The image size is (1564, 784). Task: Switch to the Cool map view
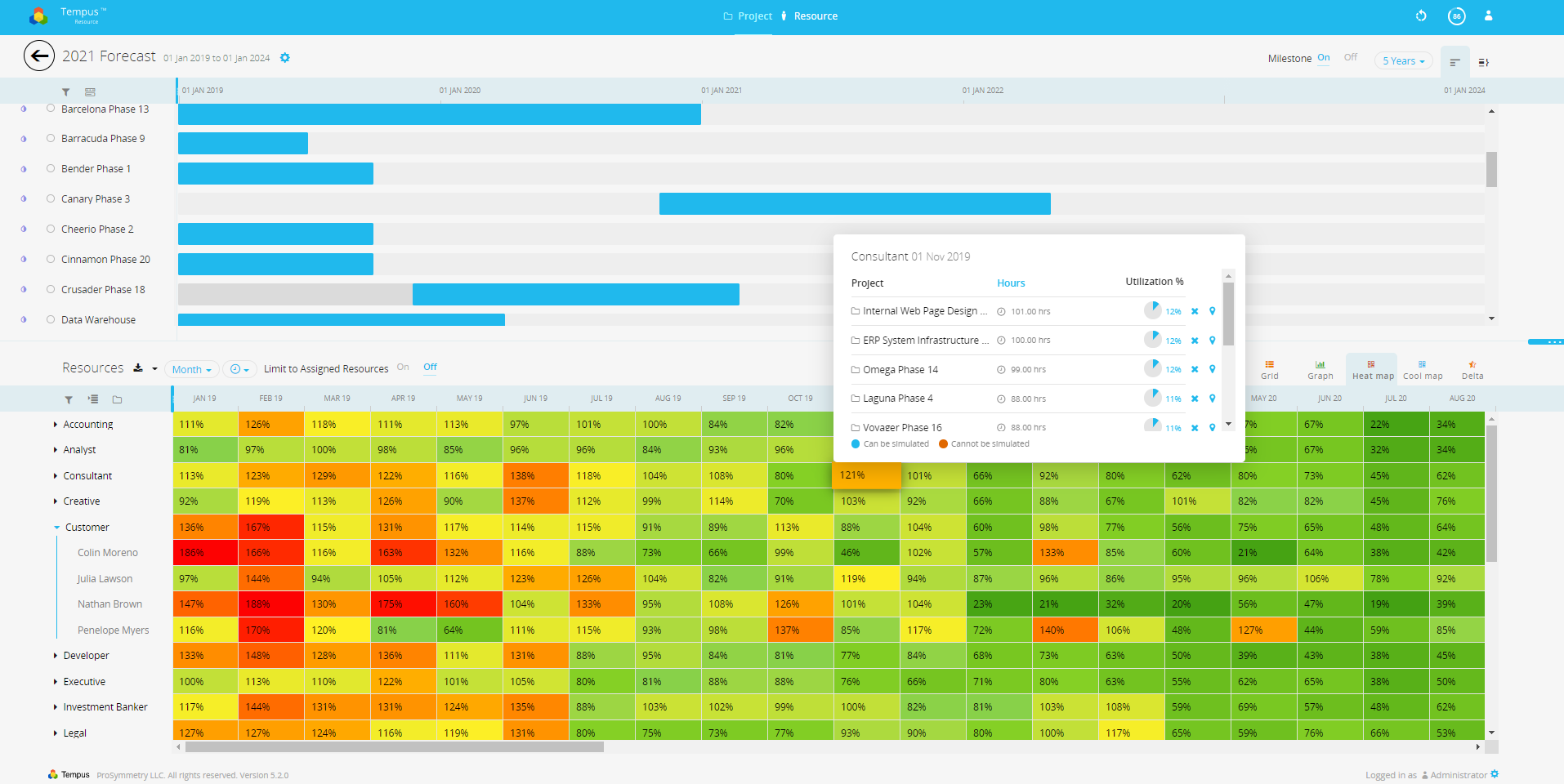click(1423, 370)
